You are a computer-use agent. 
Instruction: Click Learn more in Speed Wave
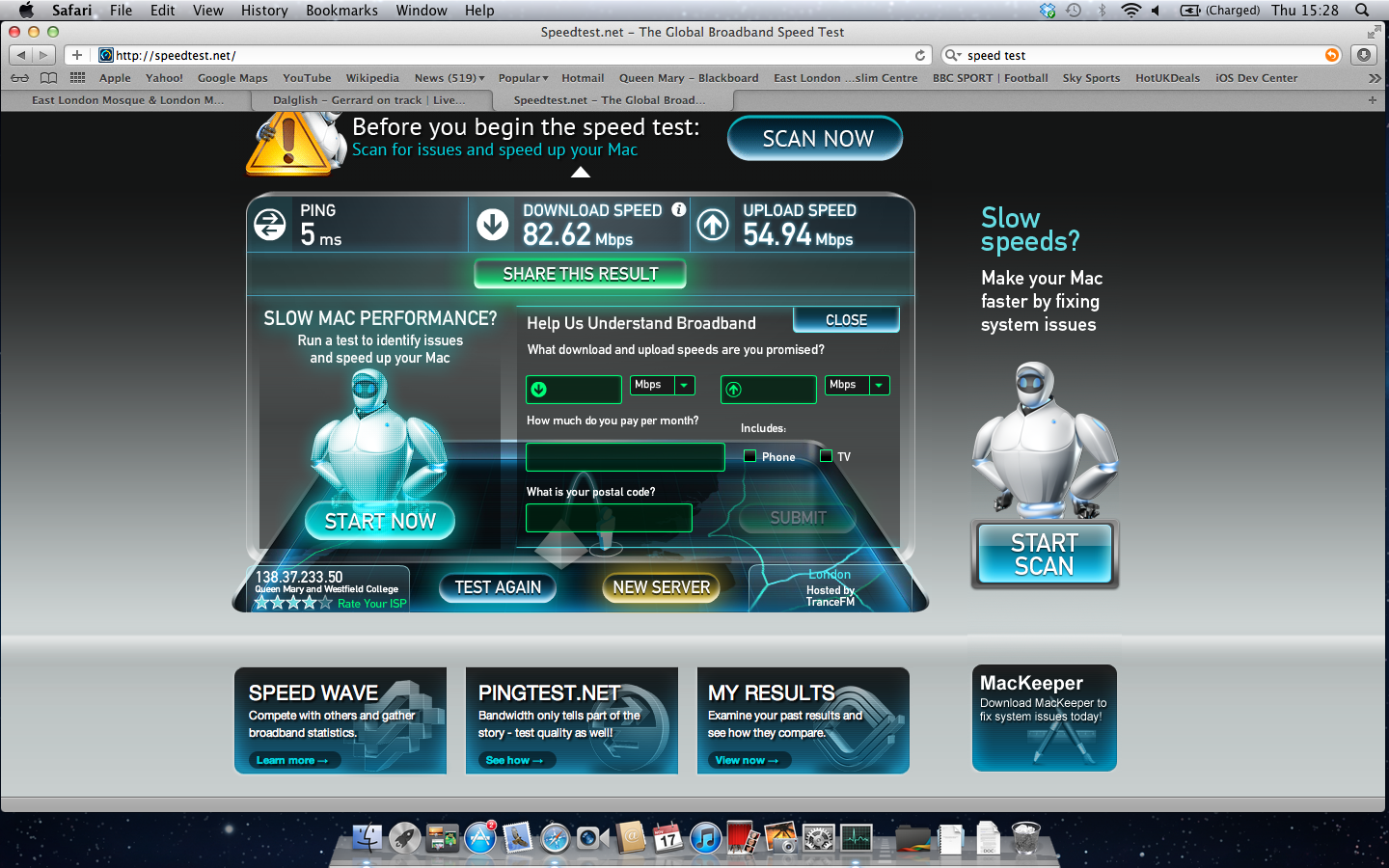(292, 760)
